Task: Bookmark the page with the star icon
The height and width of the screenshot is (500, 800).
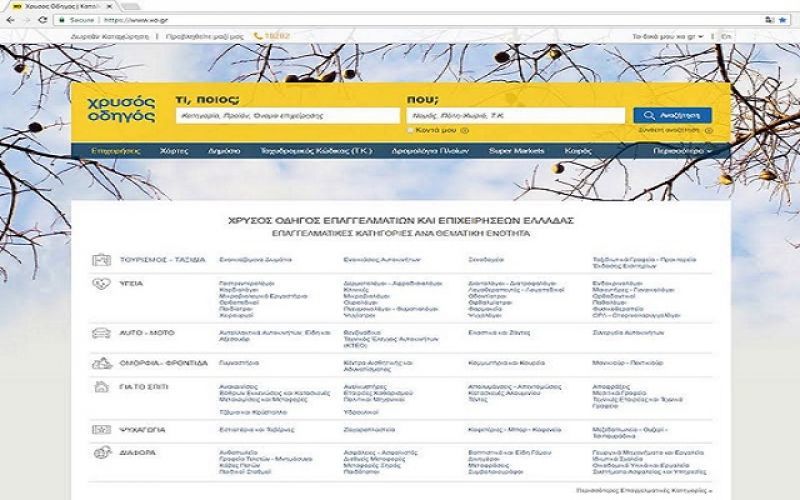Action: point(783,20)
